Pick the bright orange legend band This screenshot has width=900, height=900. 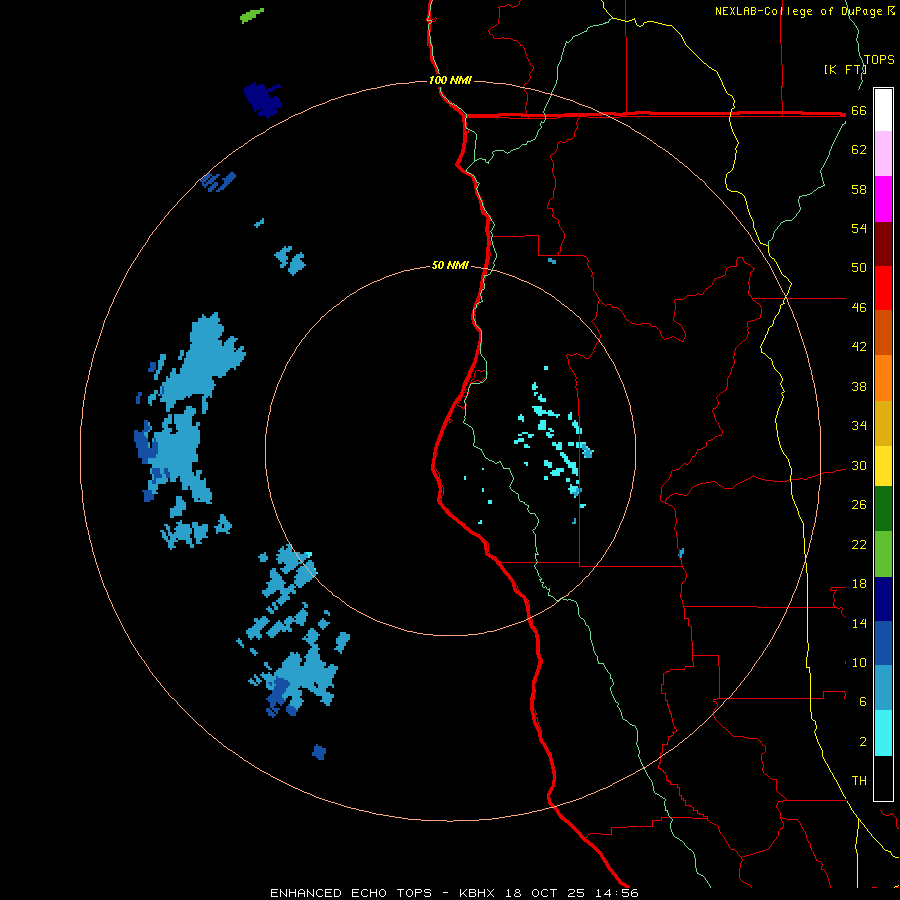click(883, 378)
